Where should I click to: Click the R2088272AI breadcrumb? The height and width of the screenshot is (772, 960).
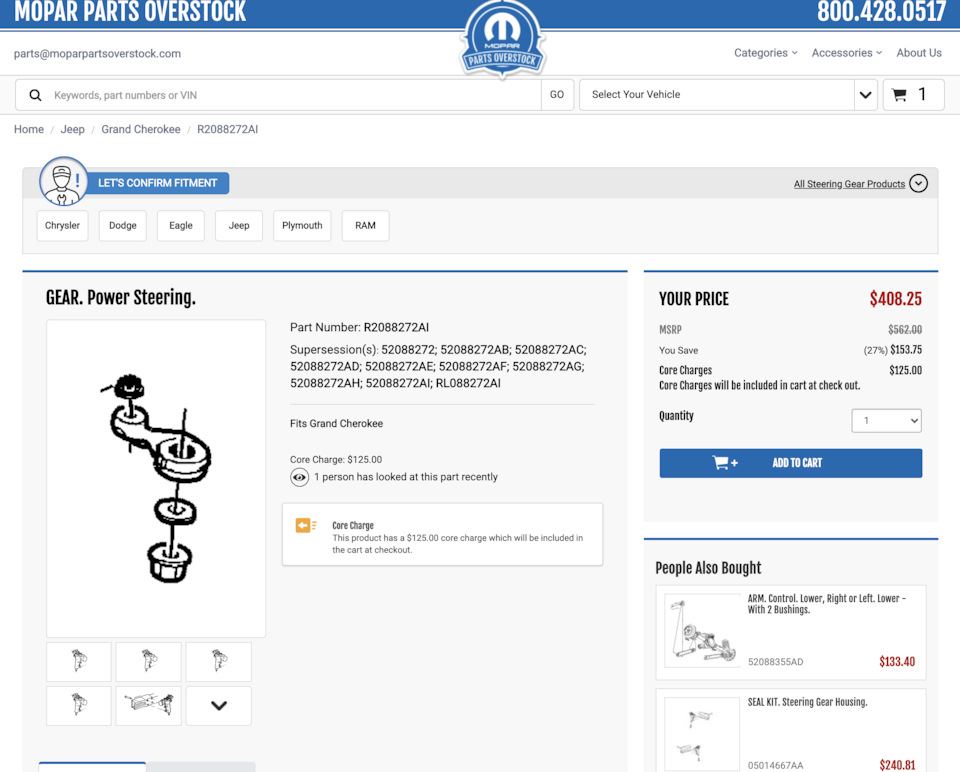[227, 129]
